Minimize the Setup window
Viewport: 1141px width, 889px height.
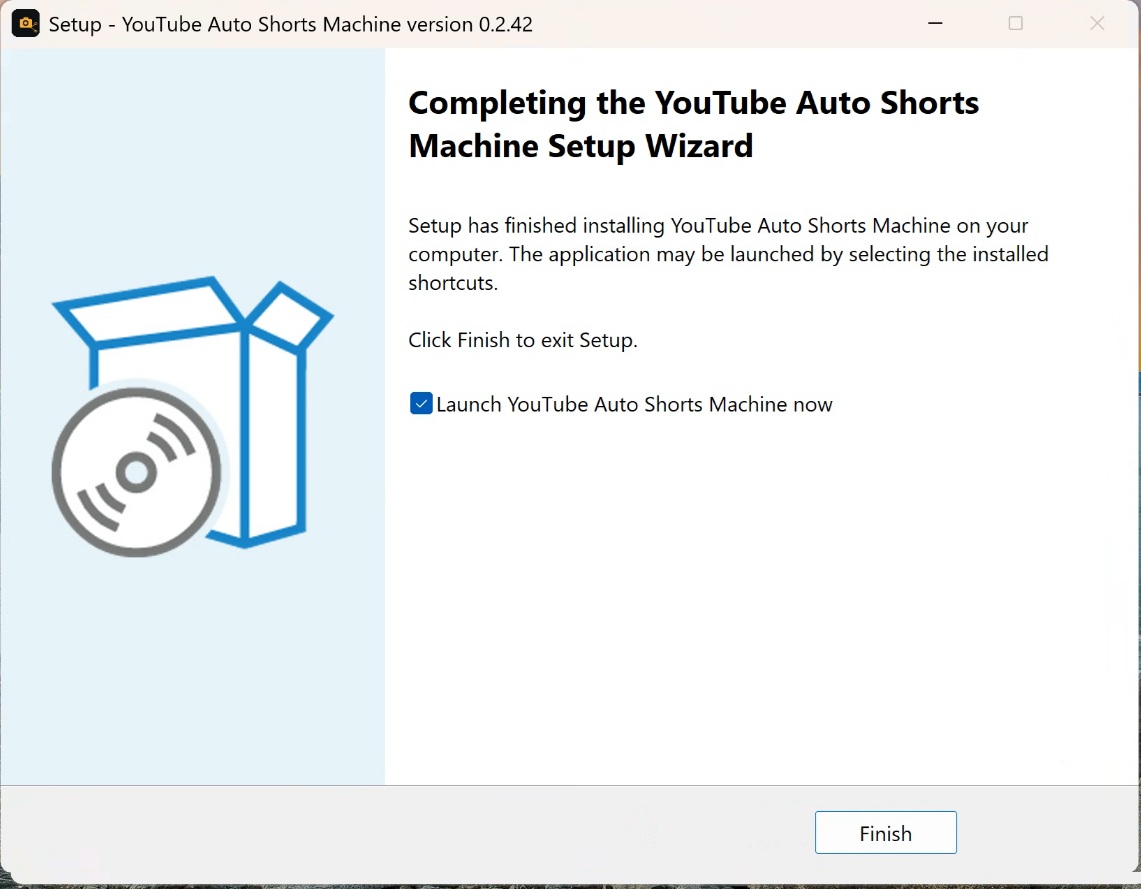(x=935, y=23)
